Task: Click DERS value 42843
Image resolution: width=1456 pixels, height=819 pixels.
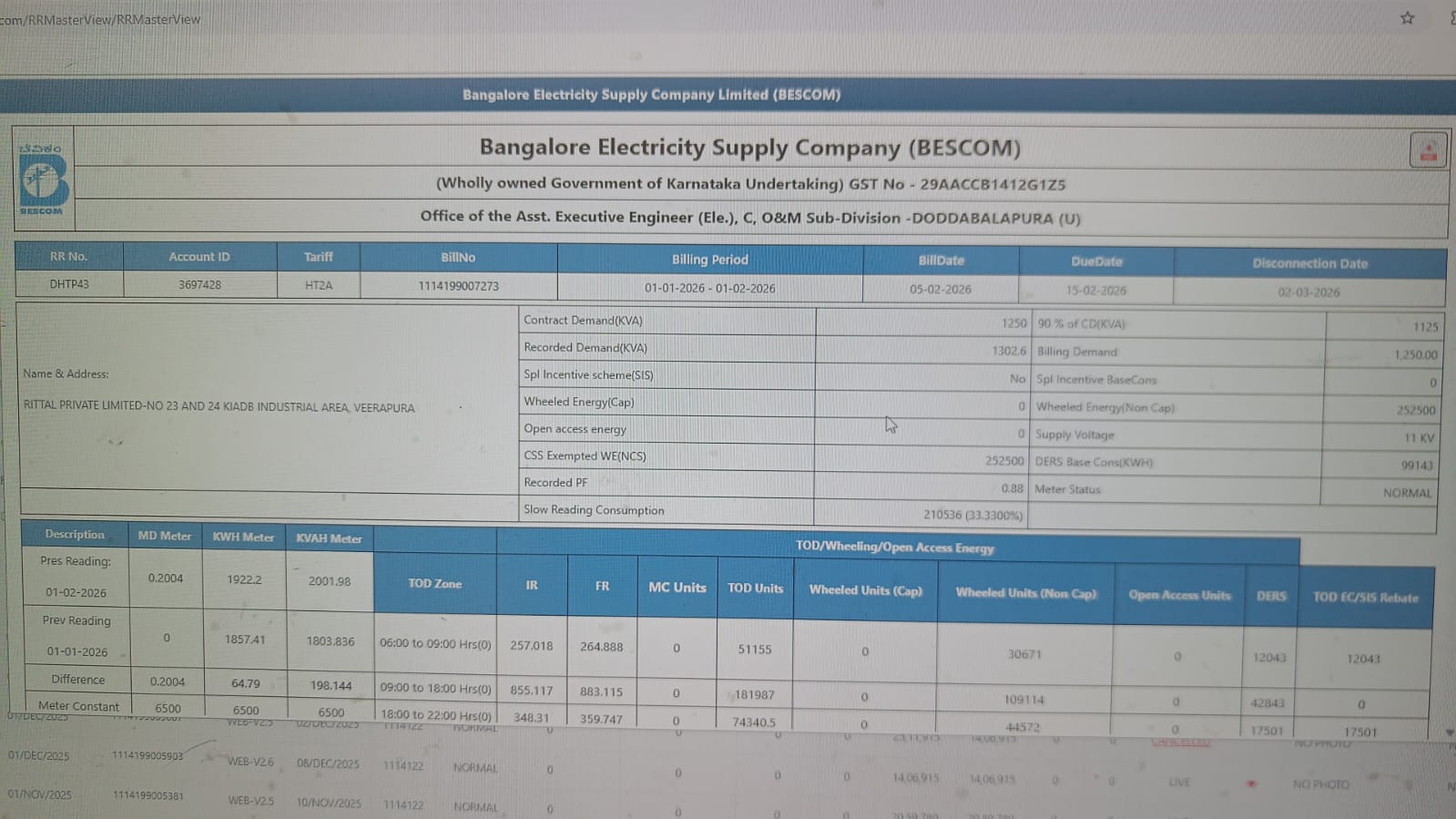Action: (1268, 703)
